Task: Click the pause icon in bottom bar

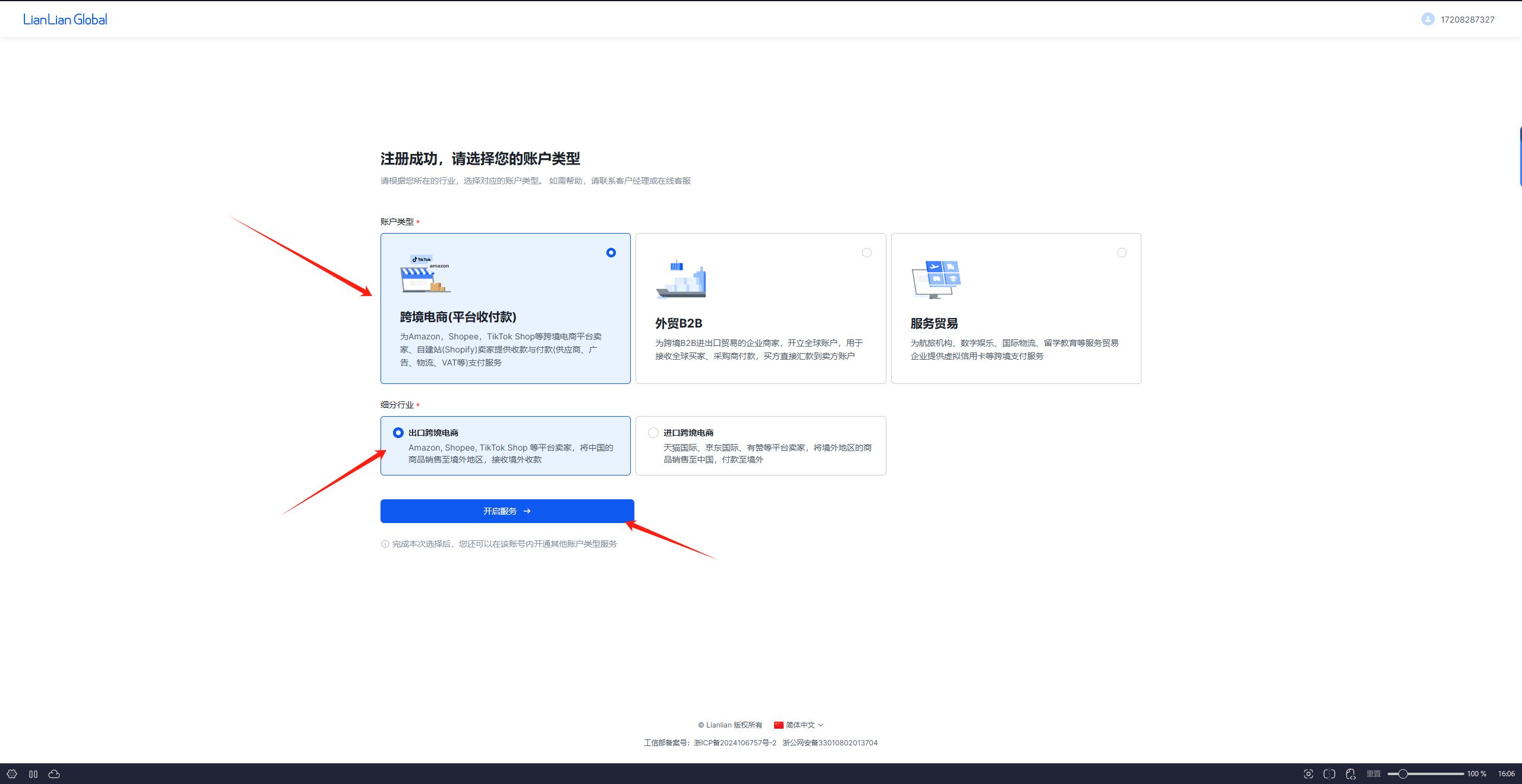Action: 33,774
